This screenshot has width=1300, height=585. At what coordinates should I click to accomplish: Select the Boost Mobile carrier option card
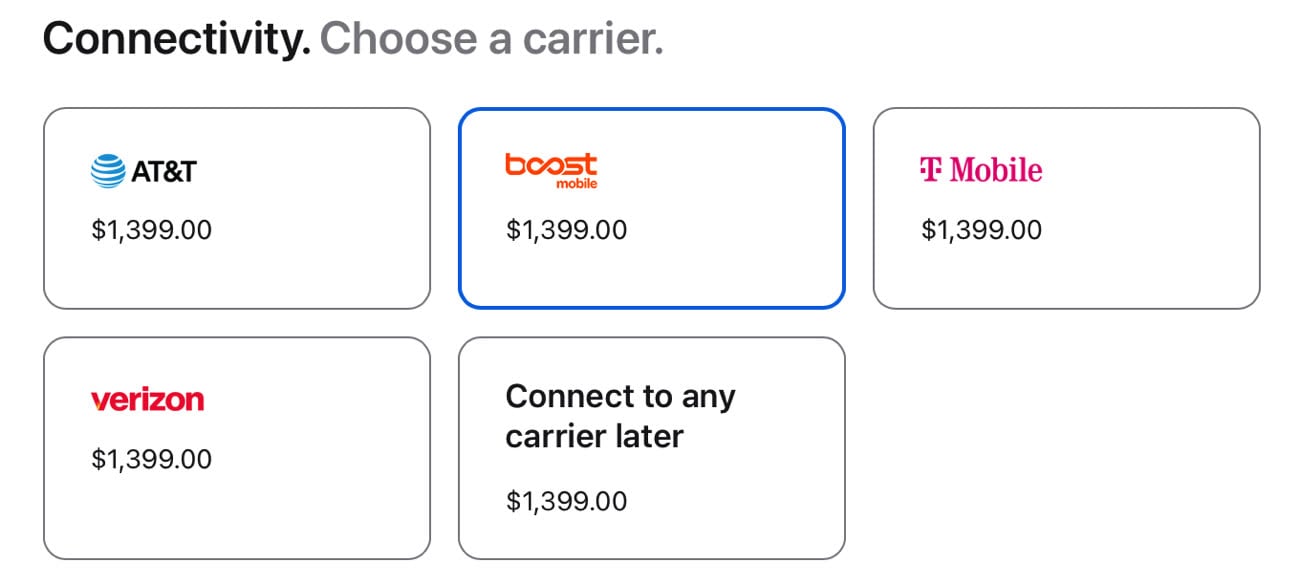[x=652, y=208]
